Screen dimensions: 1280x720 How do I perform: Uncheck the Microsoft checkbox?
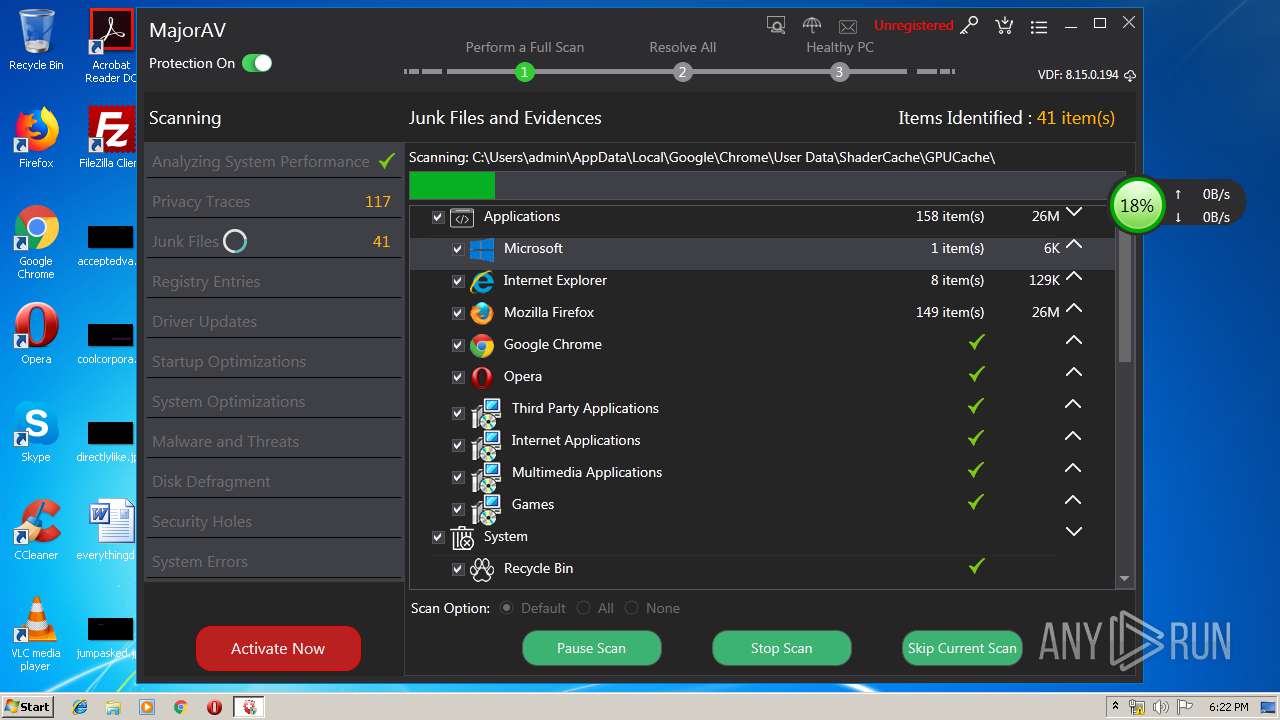(x=458, y=249)
